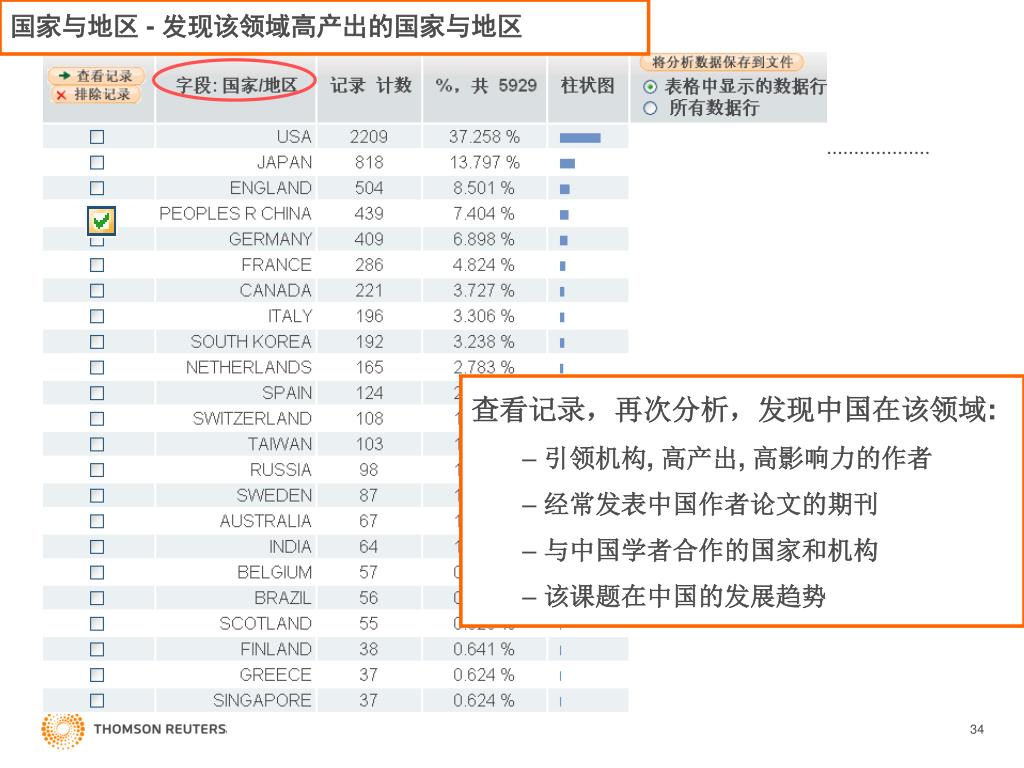The image size is (1024, 768).
Task: Click percentage 7.404 %
Action: coord(484,214)
